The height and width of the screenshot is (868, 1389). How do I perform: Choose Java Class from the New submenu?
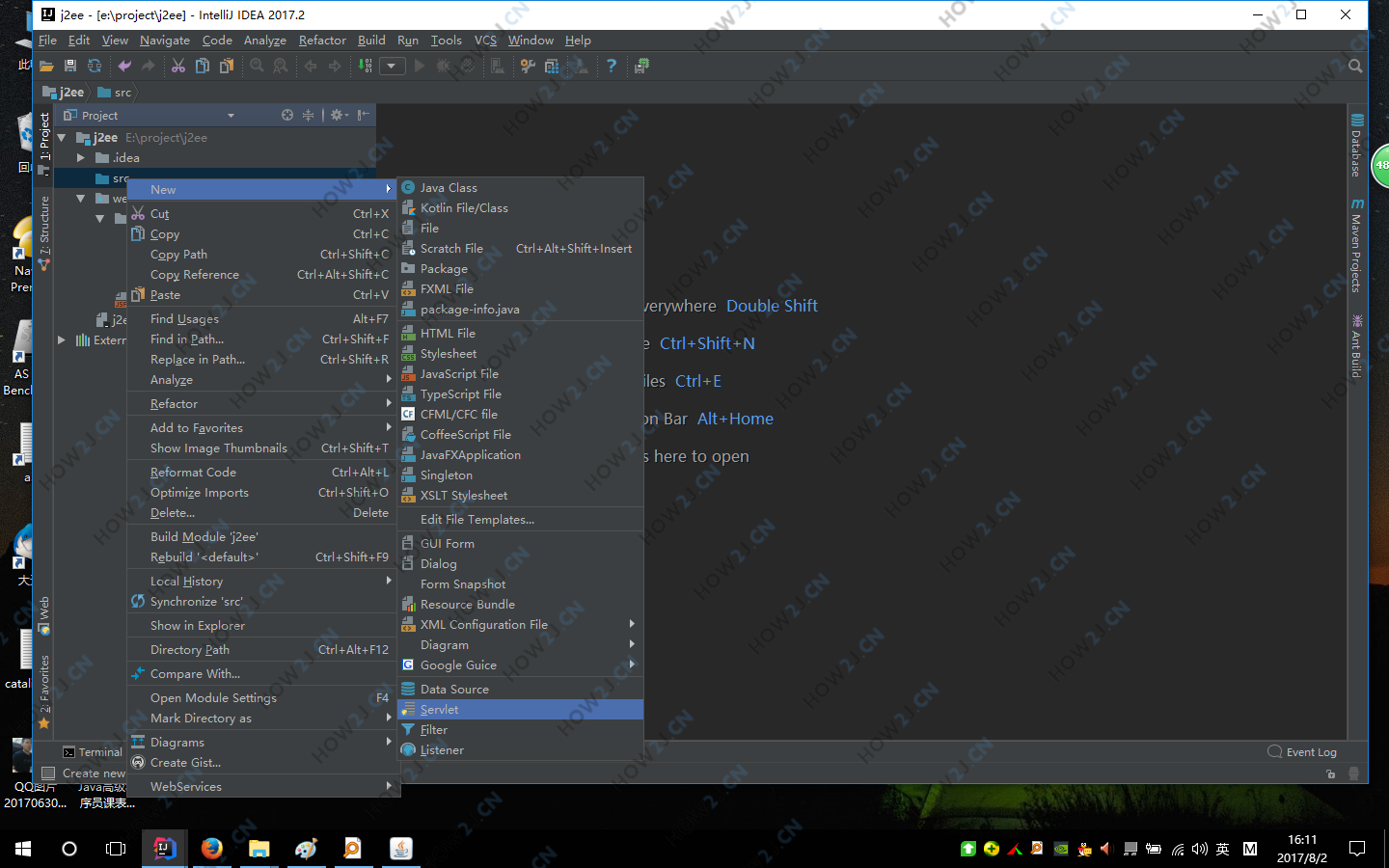(x=521, y=188)
